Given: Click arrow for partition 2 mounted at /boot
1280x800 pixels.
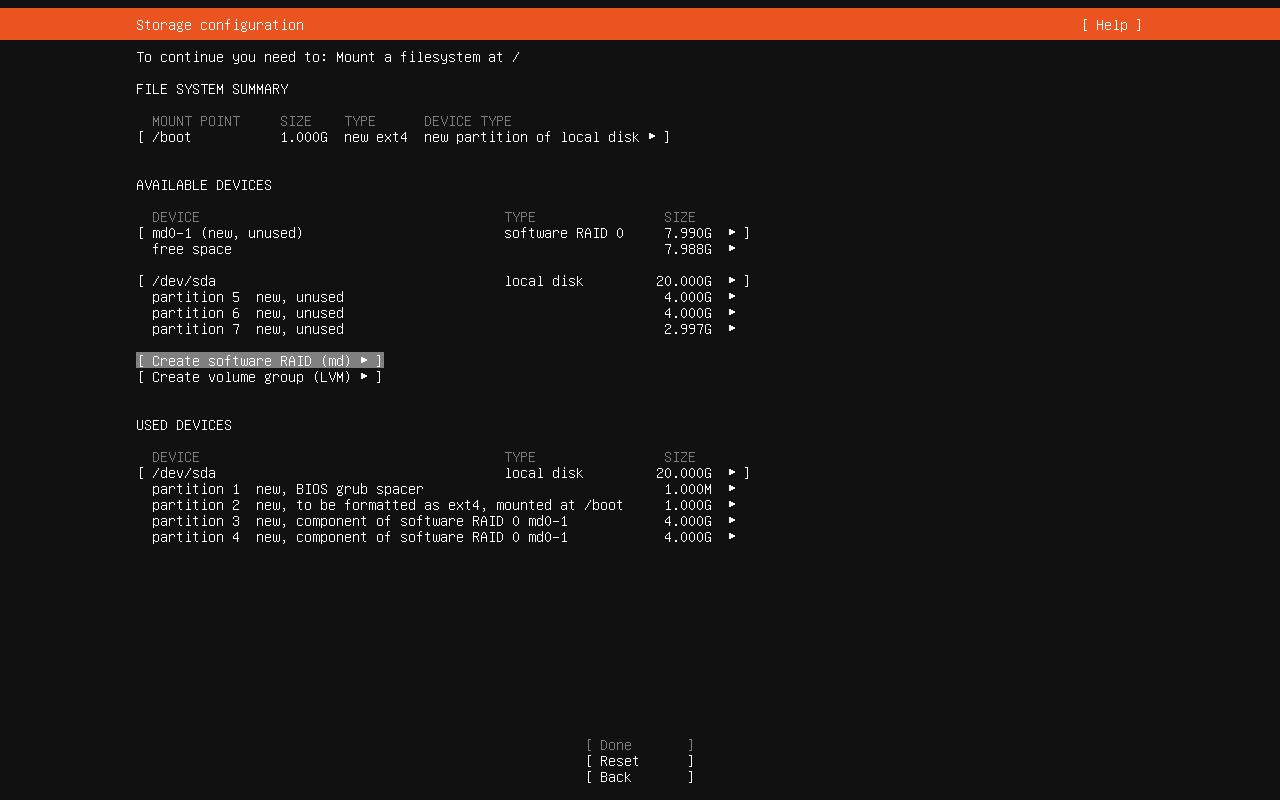Looking at the screenshot, I should pyautogui.click(x=732, y=505).
